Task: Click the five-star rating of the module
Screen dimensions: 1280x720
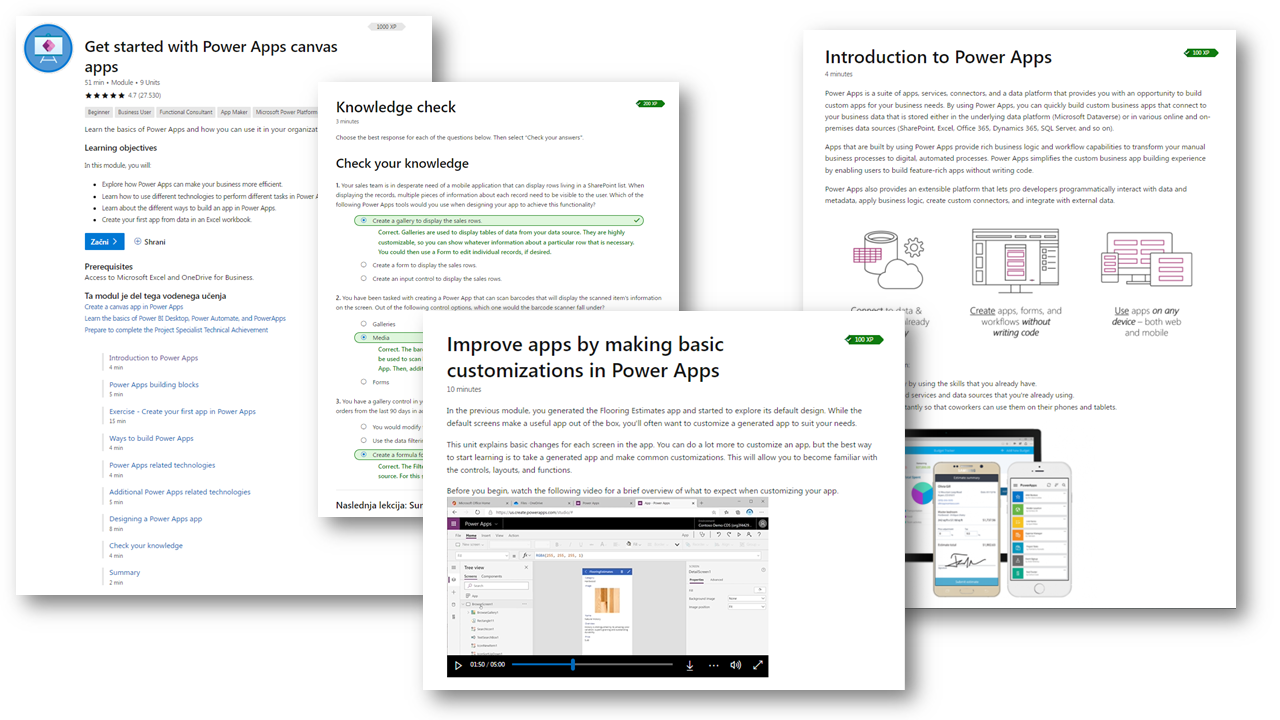Action: 105,96
